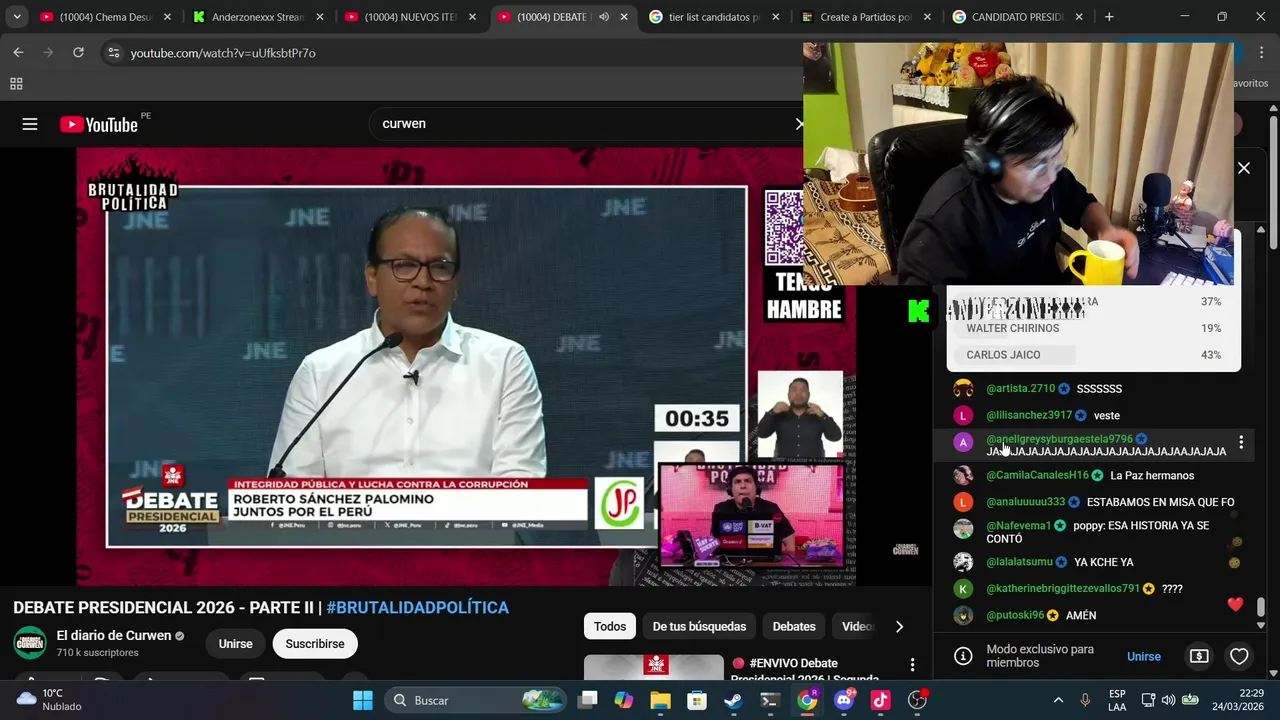Open @artista.2710 chat username

pos(1020,389)
